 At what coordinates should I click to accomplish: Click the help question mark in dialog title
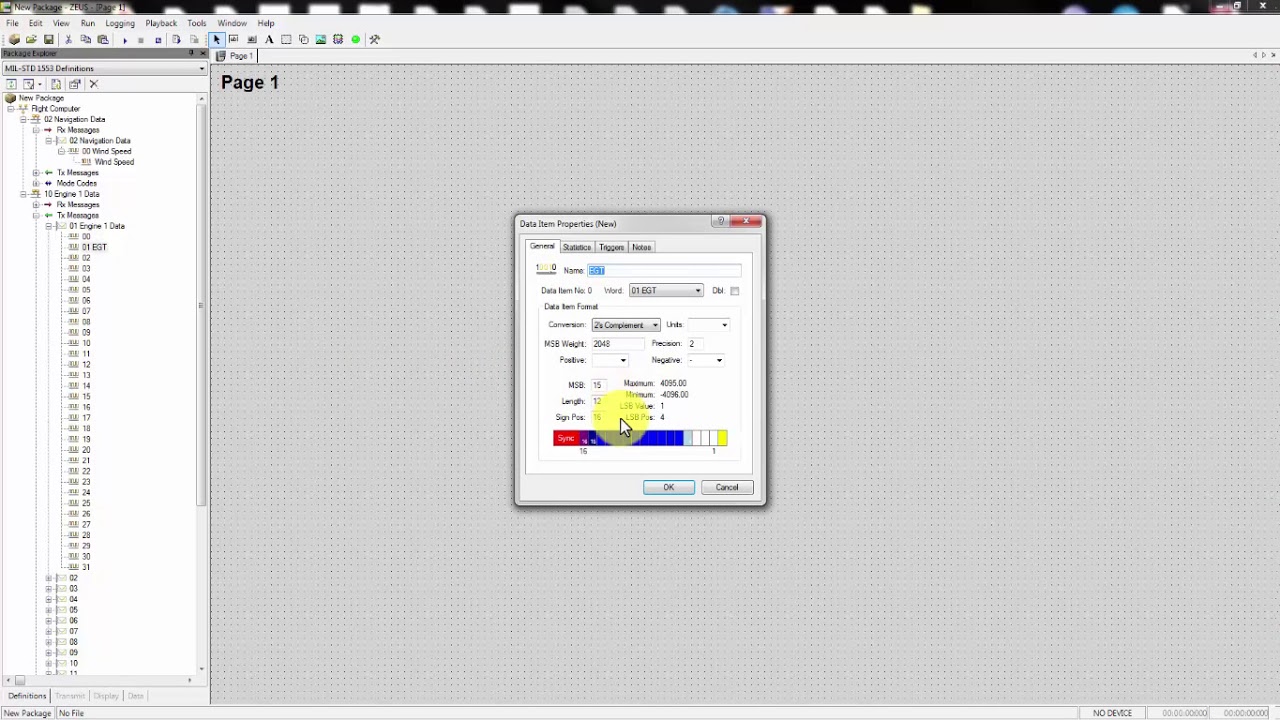(719, 222)
